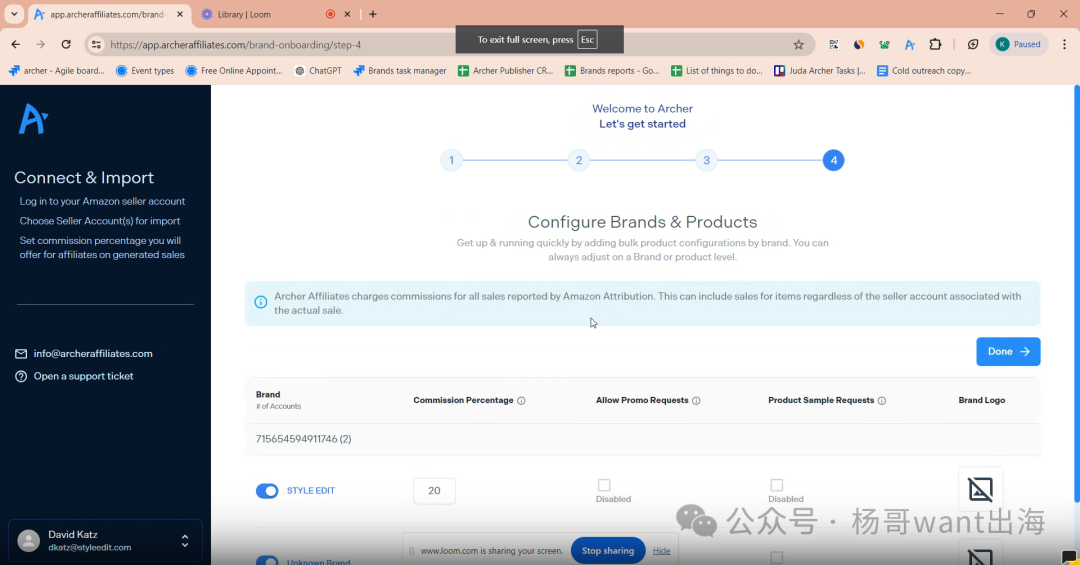
Task: Go to onboarding step 1
Action: point(451,161)
